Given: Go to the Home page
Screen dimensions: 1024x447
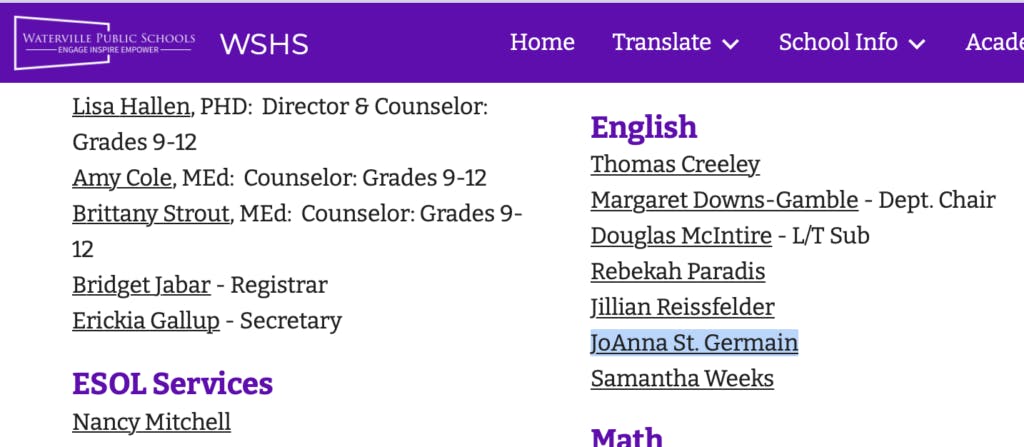Looking at the screenshot, I should tap(542, 42).
